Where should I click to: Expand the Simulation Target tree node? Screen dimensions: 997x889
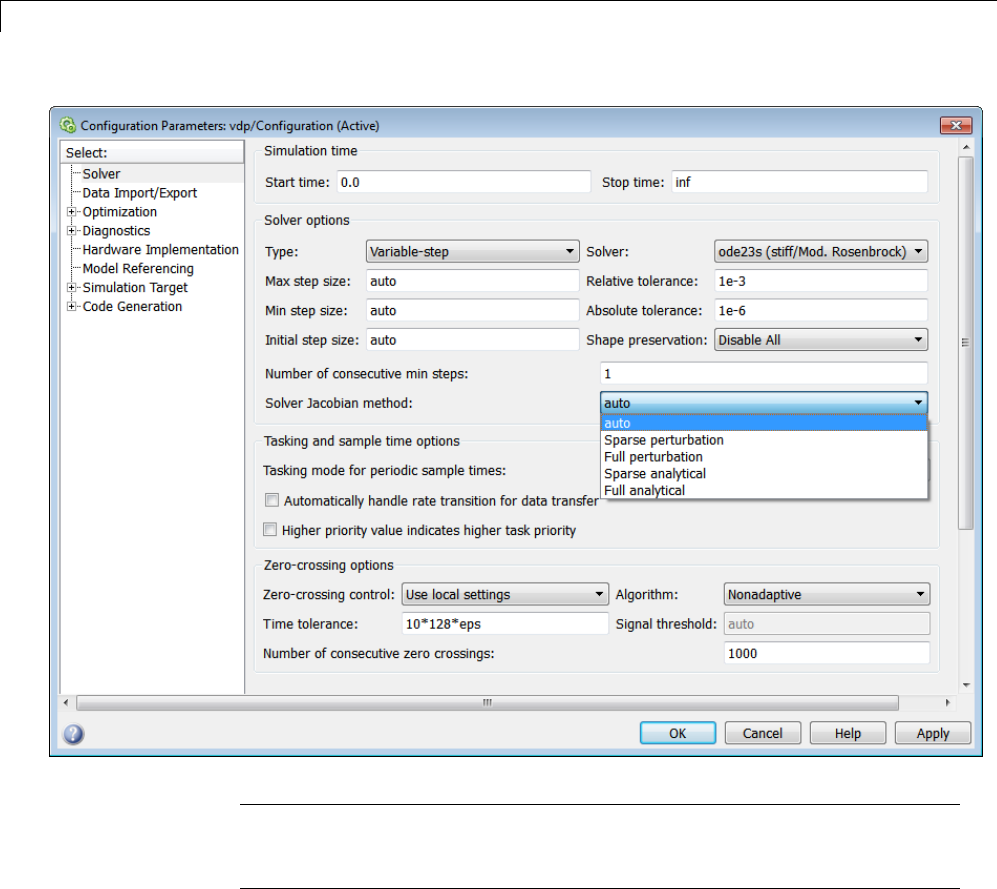[71, 287]
